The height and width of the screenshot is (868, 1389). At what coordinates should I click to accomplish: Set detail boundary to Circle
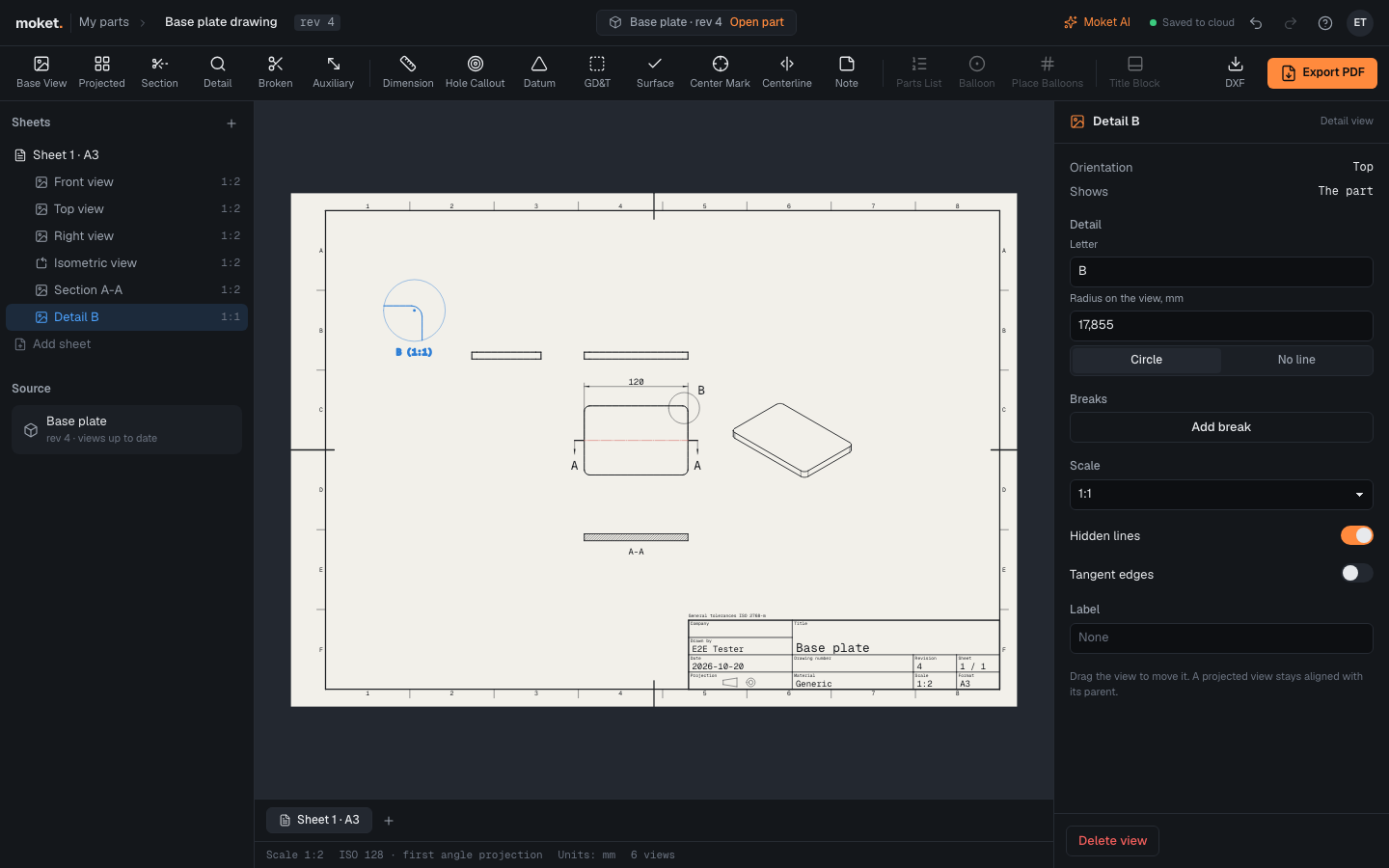pyautogui.click(x=1146, y=360)
